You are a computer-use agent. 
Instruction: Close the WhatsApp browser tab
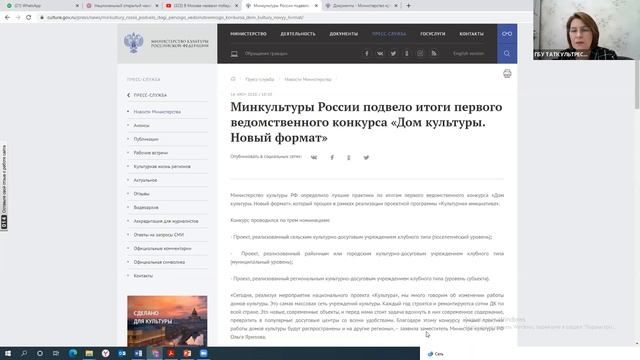coord(77,6)
